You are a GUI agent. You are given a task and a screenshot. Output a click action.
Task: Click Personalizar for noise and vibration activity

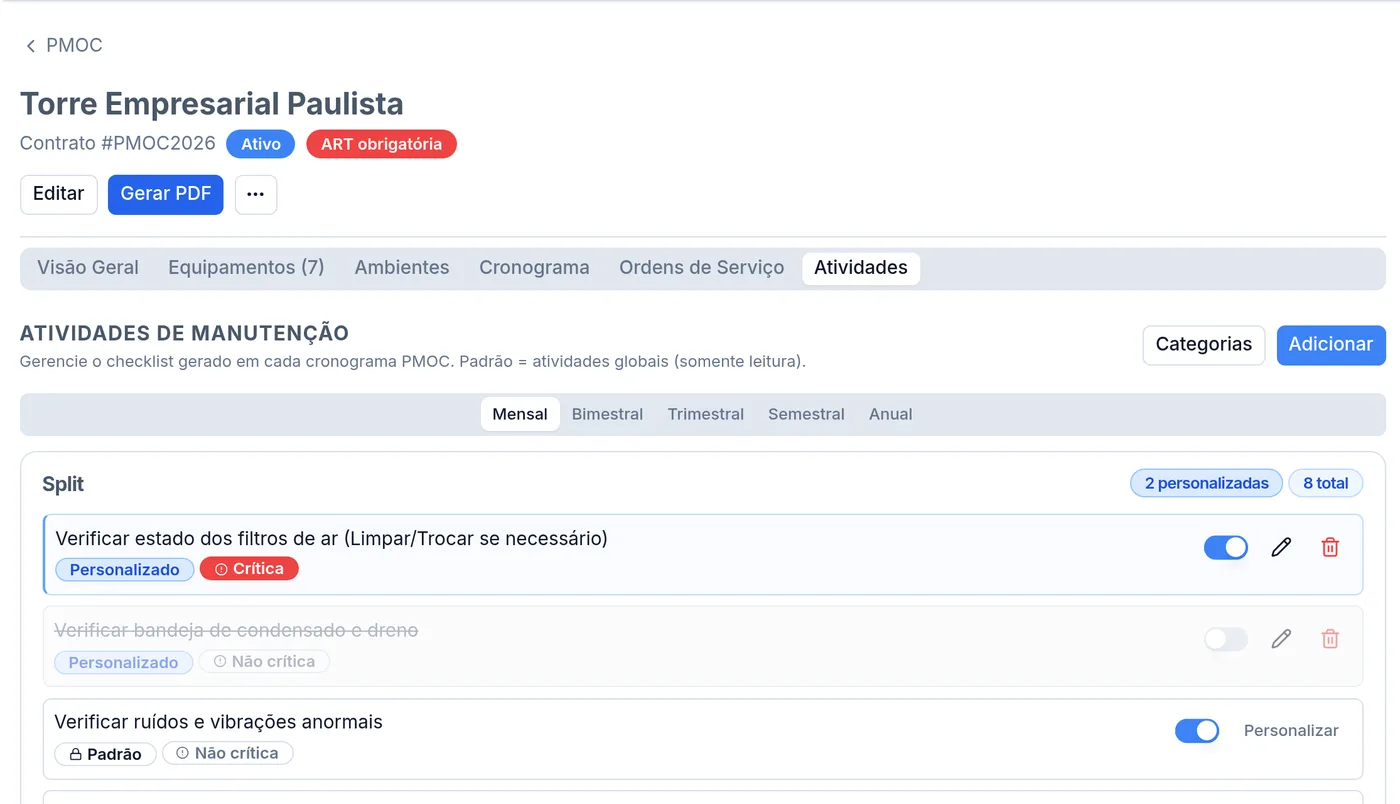[x=1291, y=731]
